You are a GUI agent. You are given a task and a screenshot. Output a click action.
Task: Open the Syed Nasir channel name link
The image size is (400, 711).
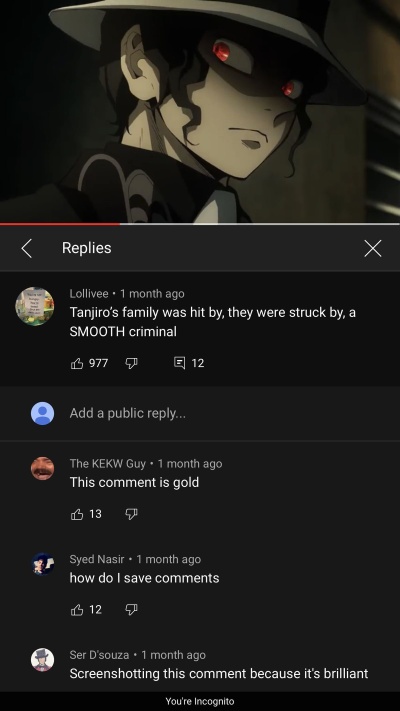point(97,560)
